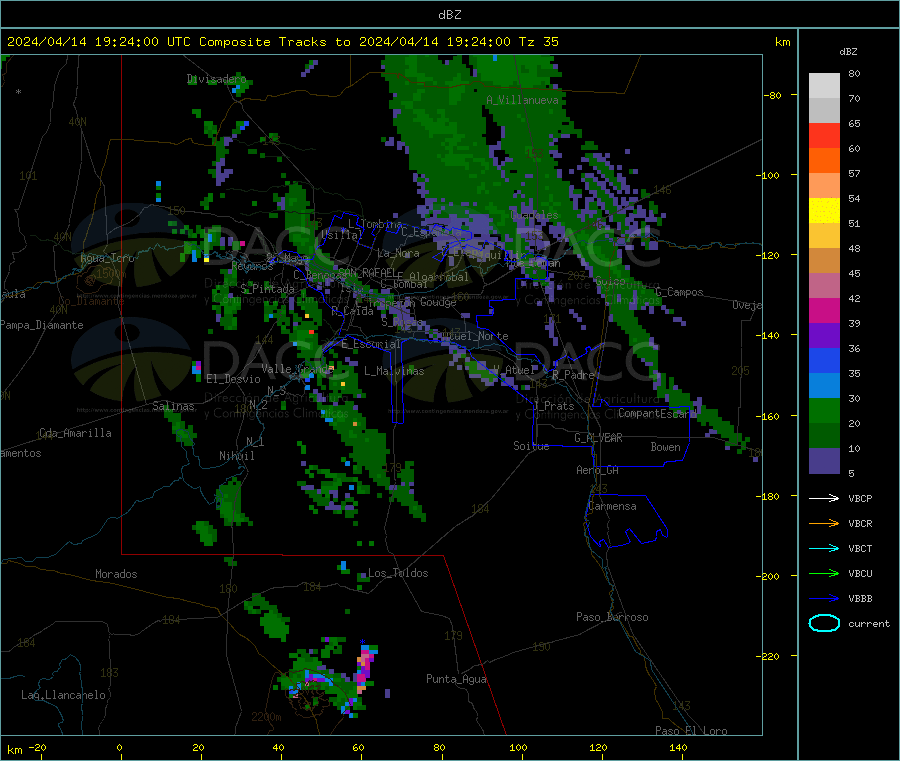Click the L_Malvinas label
Image resolution: width=900 pixels, height=761 pixels.
(394, 371)
